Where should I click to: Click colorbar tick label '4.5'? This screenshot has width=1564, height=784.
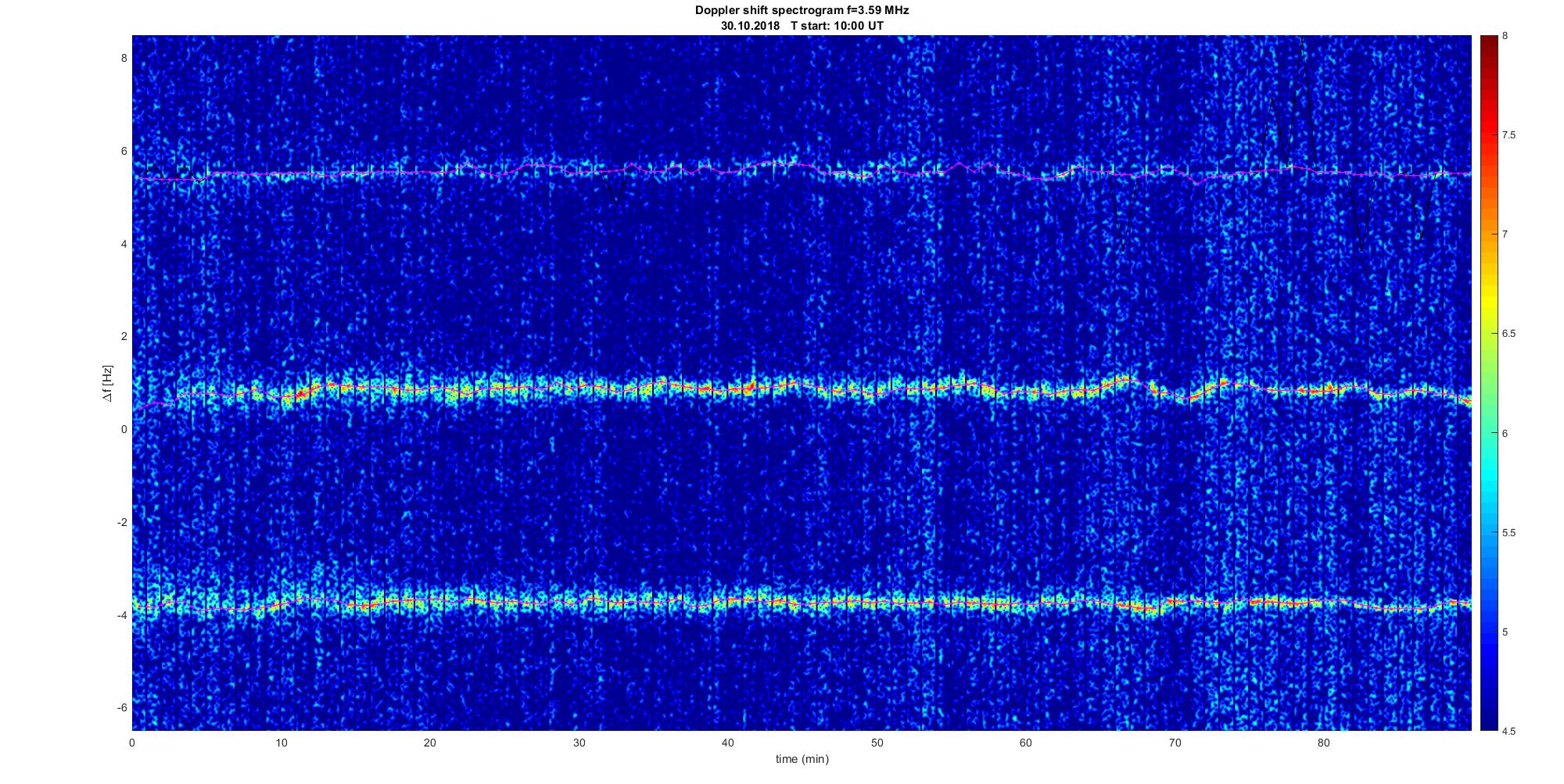pyautogui.click(x=1508, y=732)
